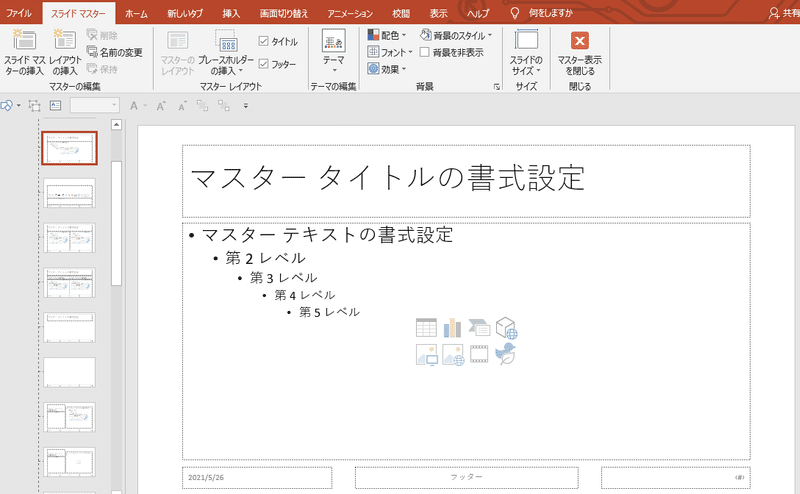Image resolution: width=800 pixels, height=494 pixels.
Task: Click the decrease font size icon
Action: [182, 106]
